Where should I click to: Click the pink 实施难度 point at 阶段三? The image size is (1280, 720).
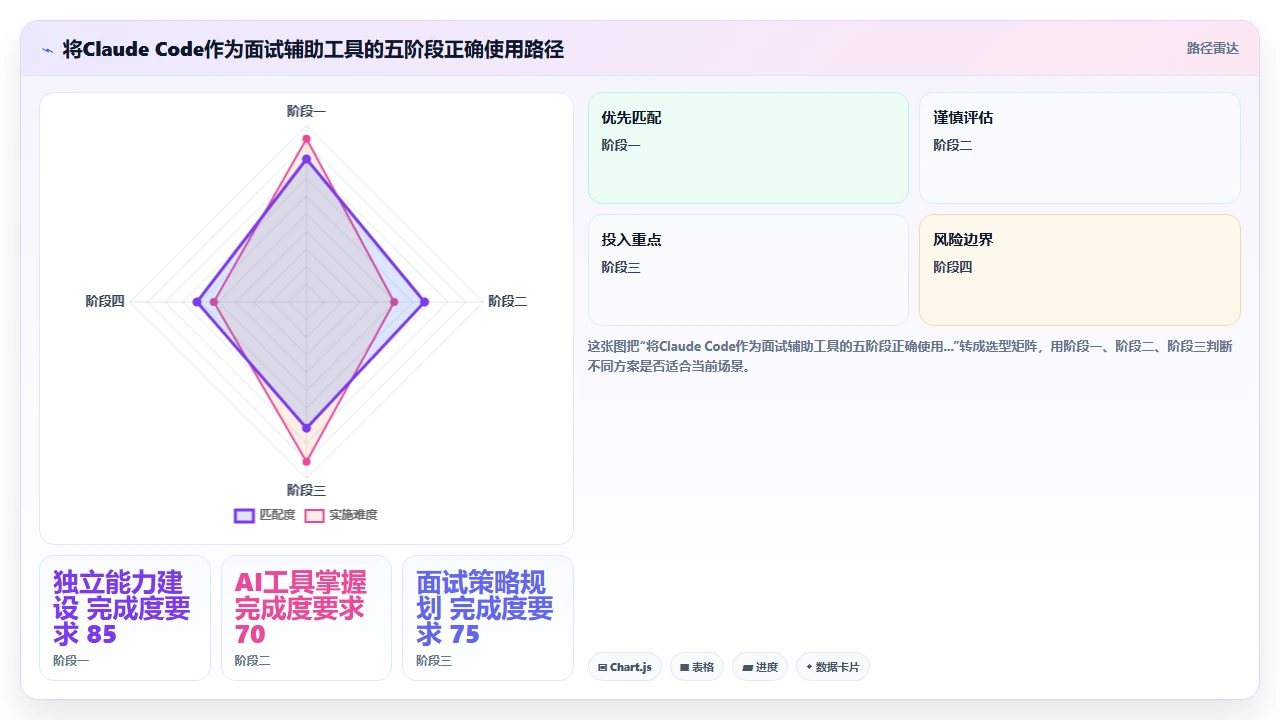click(306, 462)
